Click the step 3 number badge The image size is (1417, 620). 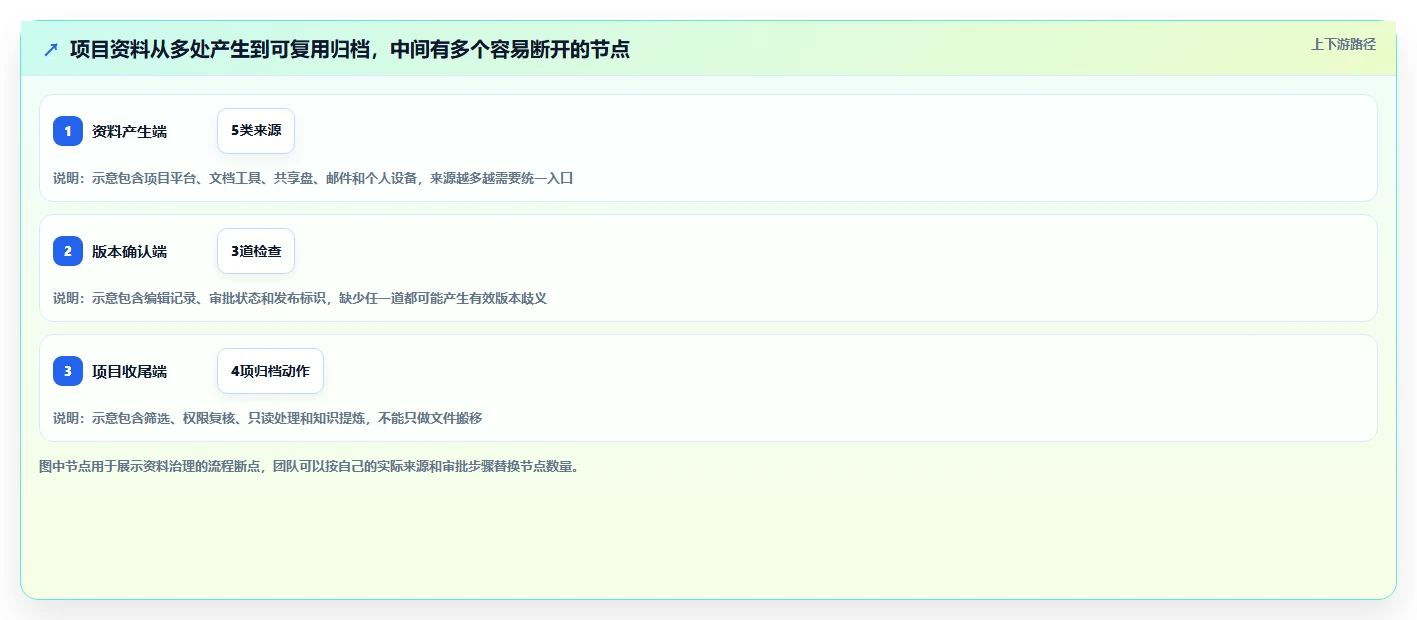pyautogui.click(x=68, y=371)
